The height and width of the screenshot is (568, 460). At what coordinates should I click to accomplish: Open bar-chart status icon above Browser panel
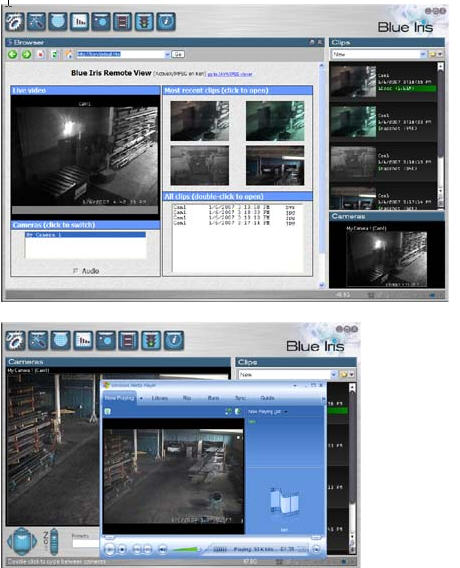coord(80,21)
